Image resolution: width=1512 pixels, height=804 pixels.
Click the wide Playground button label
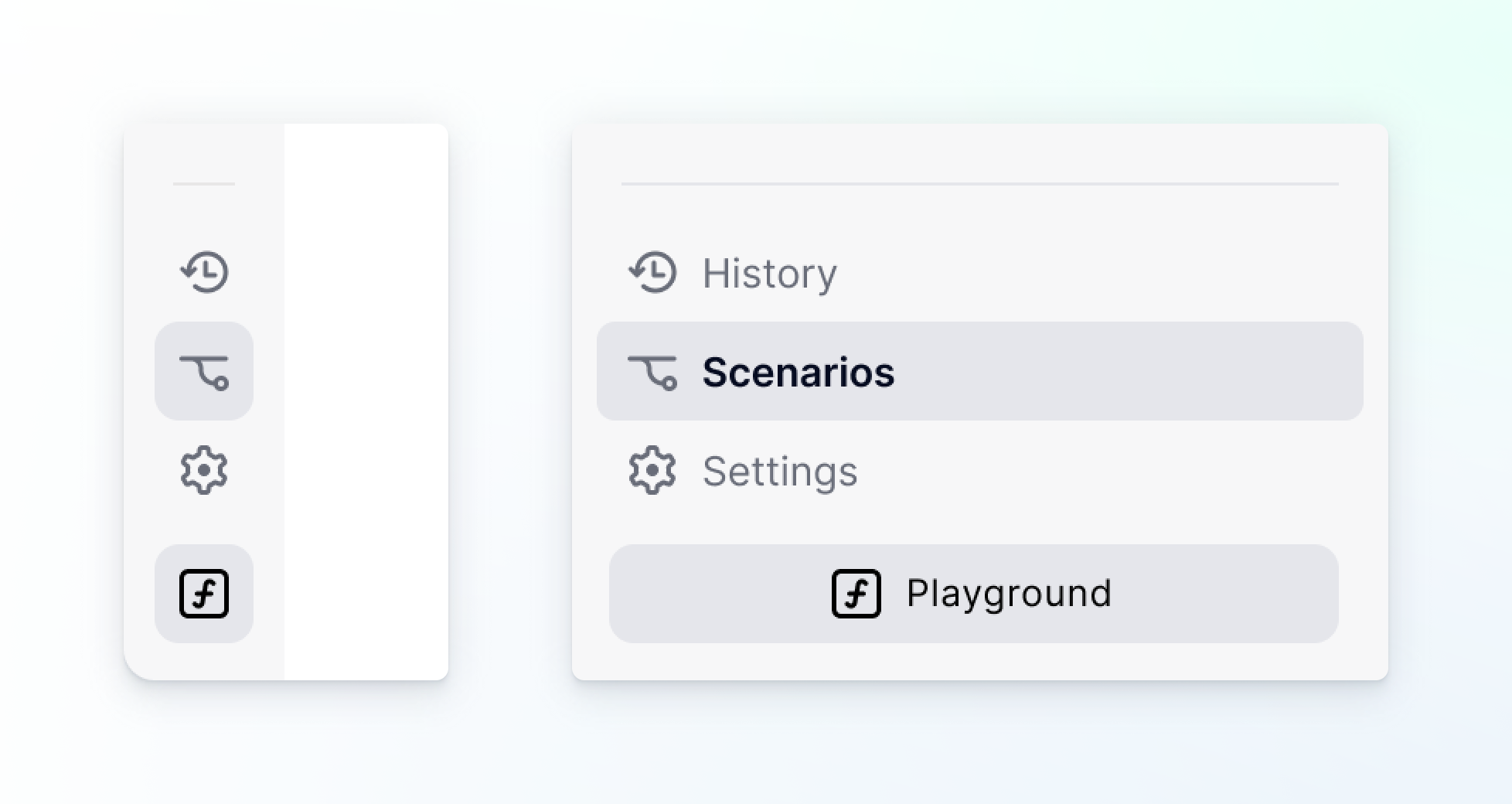point(1009,594)
